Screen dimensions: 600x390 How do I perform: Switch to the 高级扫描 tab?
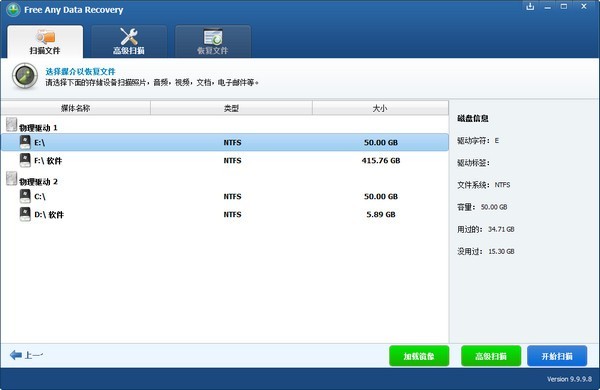point(129,42)
